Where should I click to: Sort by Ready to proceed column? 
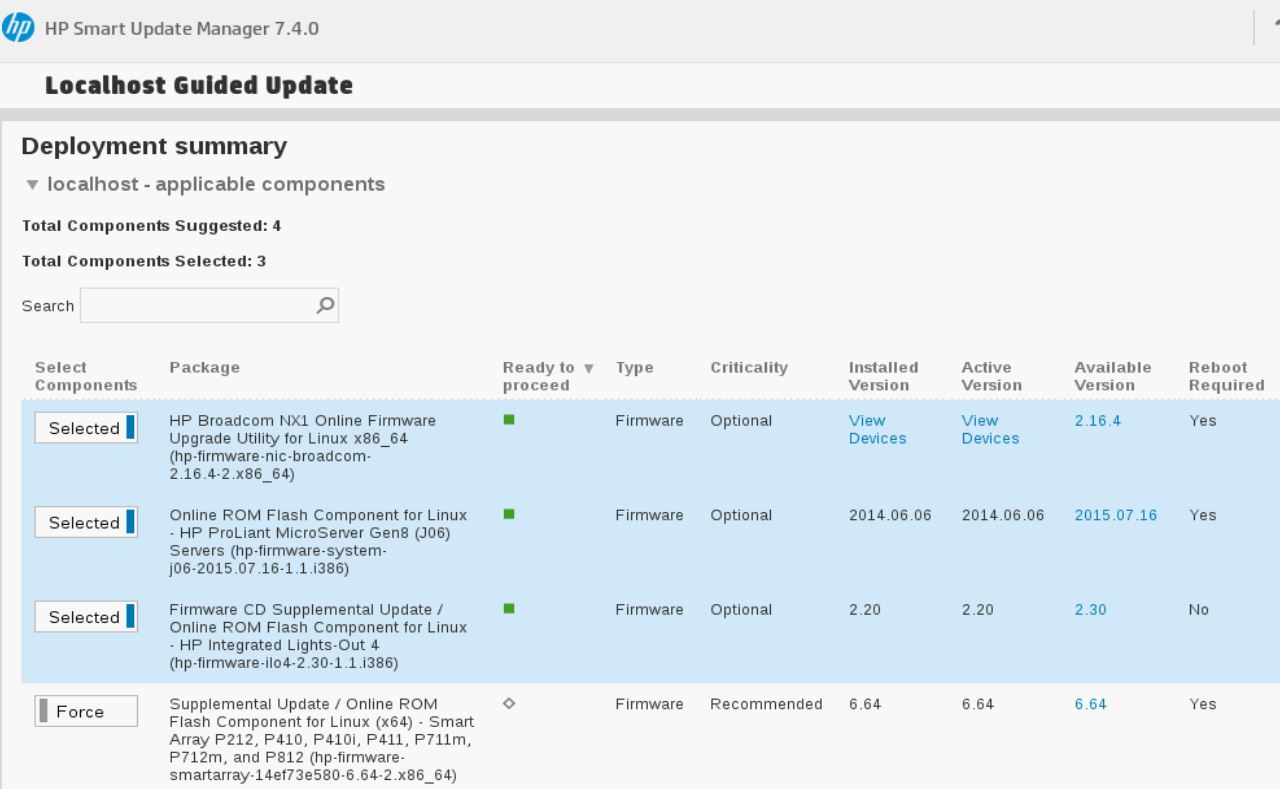[548, 376]
